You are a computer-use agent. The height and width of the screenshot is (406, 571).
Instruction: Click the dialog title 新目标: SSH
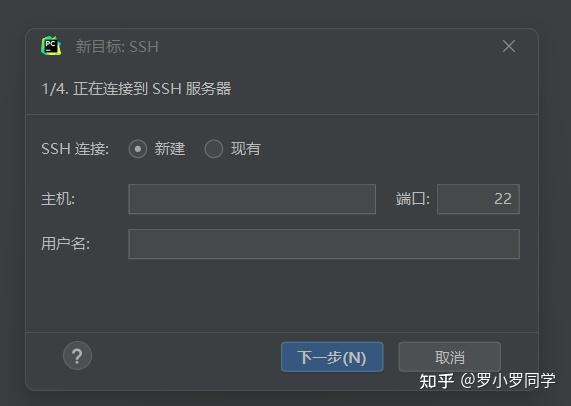tap(117, 47)
